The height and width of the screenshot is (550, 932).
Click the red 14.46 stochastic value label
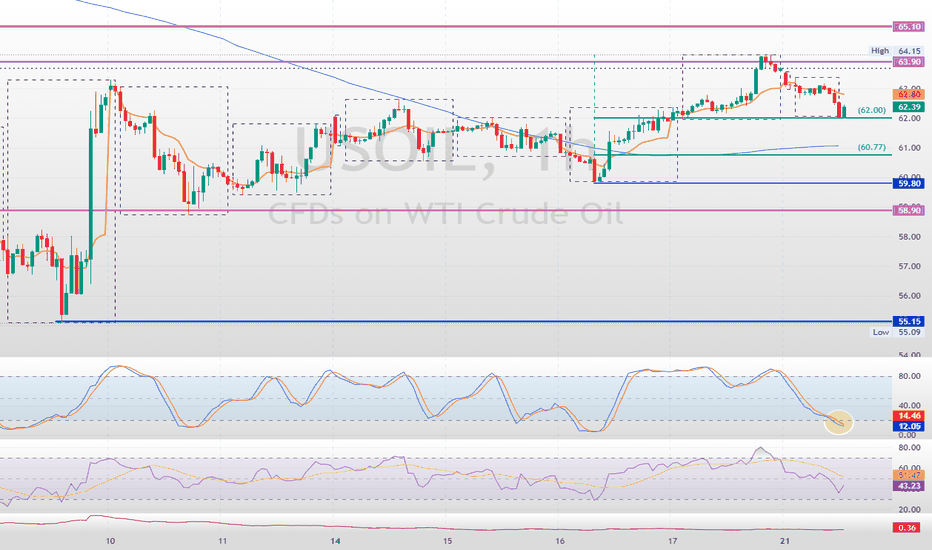click(908, 416)
